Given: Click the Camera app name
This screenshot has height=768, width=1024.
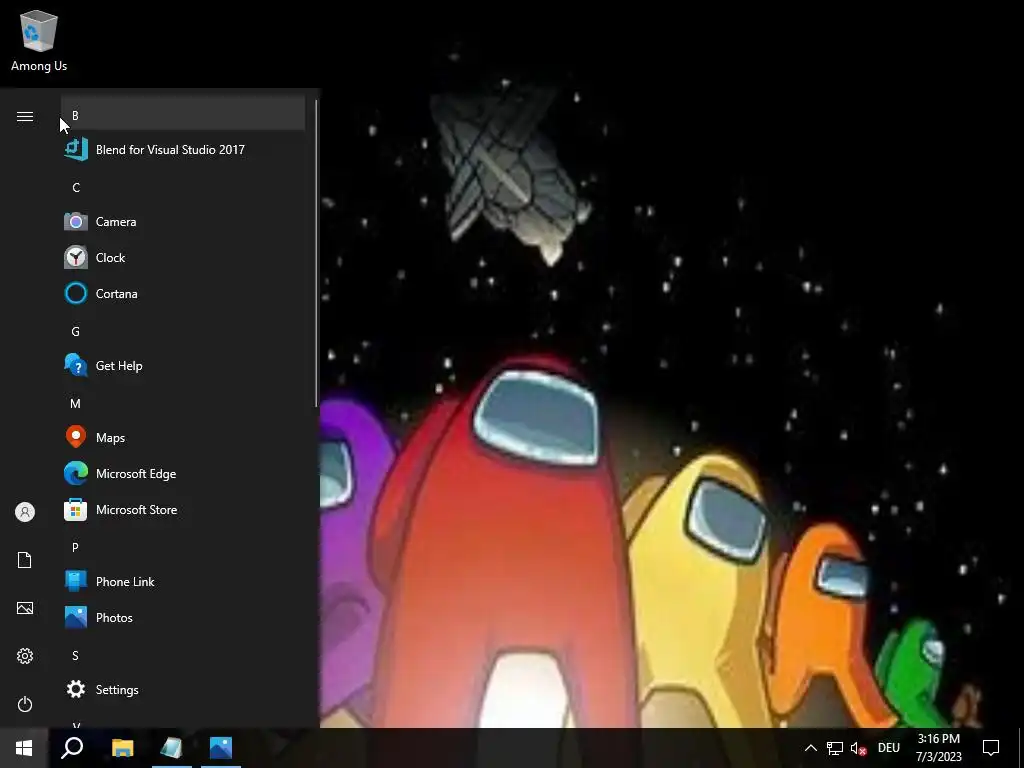Looking at the screenshot, I should [x=116, y=222].
